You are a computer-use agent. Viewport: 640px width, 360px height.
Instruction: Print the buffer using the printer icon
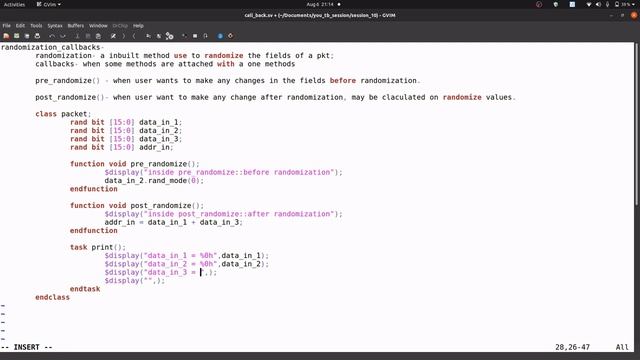[x=37, y=36]
